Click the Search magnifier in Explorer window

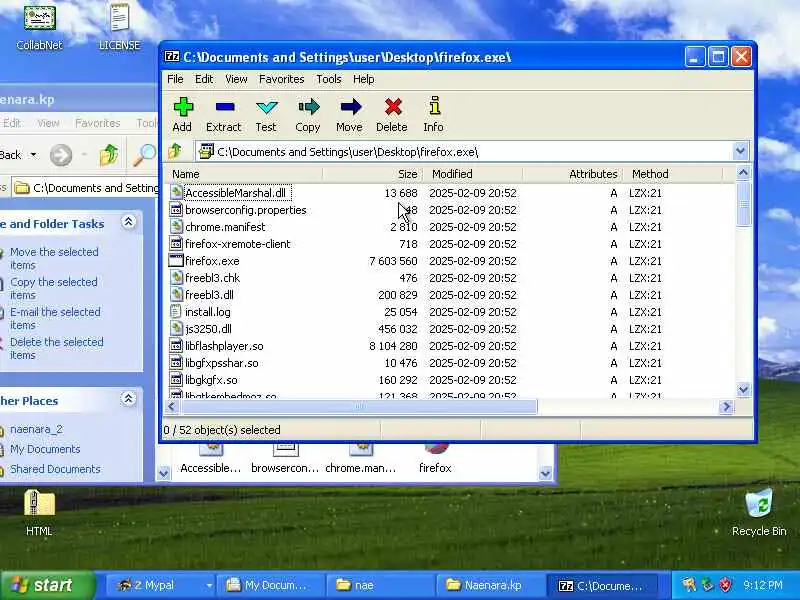[x=144, y=155]
